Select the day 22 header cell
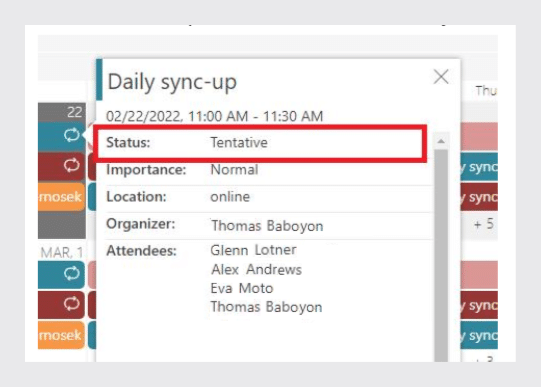The image size is (541, 387). (x=62, y=112)
